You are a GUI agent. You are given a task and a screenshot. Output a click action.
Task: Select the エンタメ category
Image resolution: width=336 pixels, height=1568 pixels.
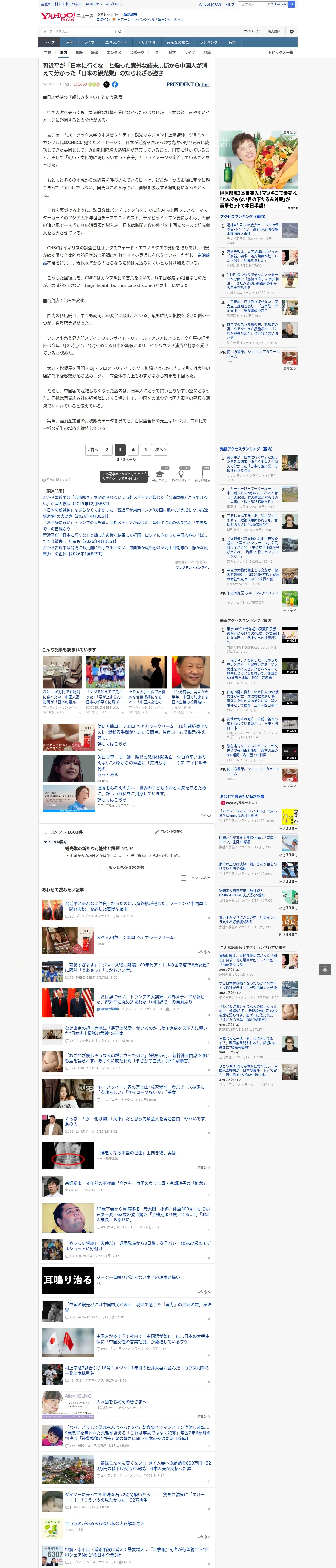point(114,52)
